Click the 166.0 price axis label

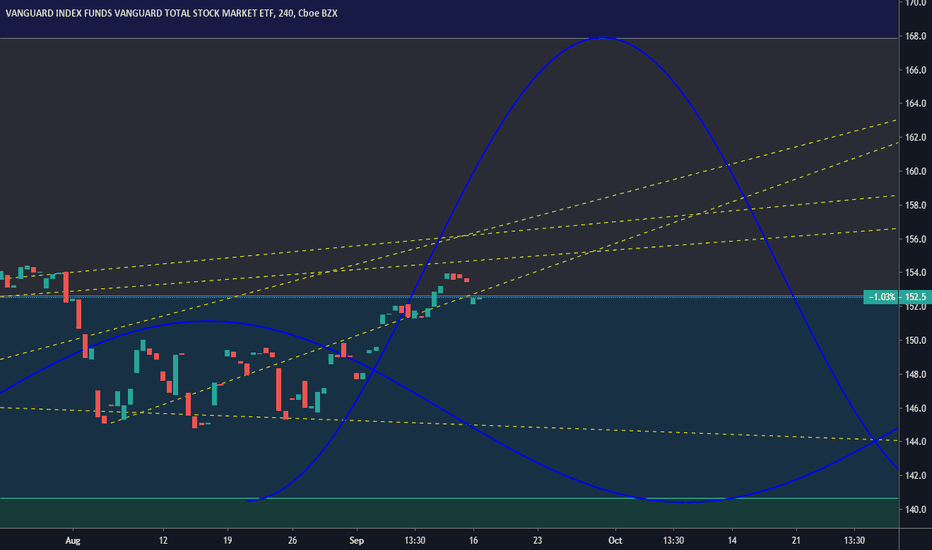915,70
